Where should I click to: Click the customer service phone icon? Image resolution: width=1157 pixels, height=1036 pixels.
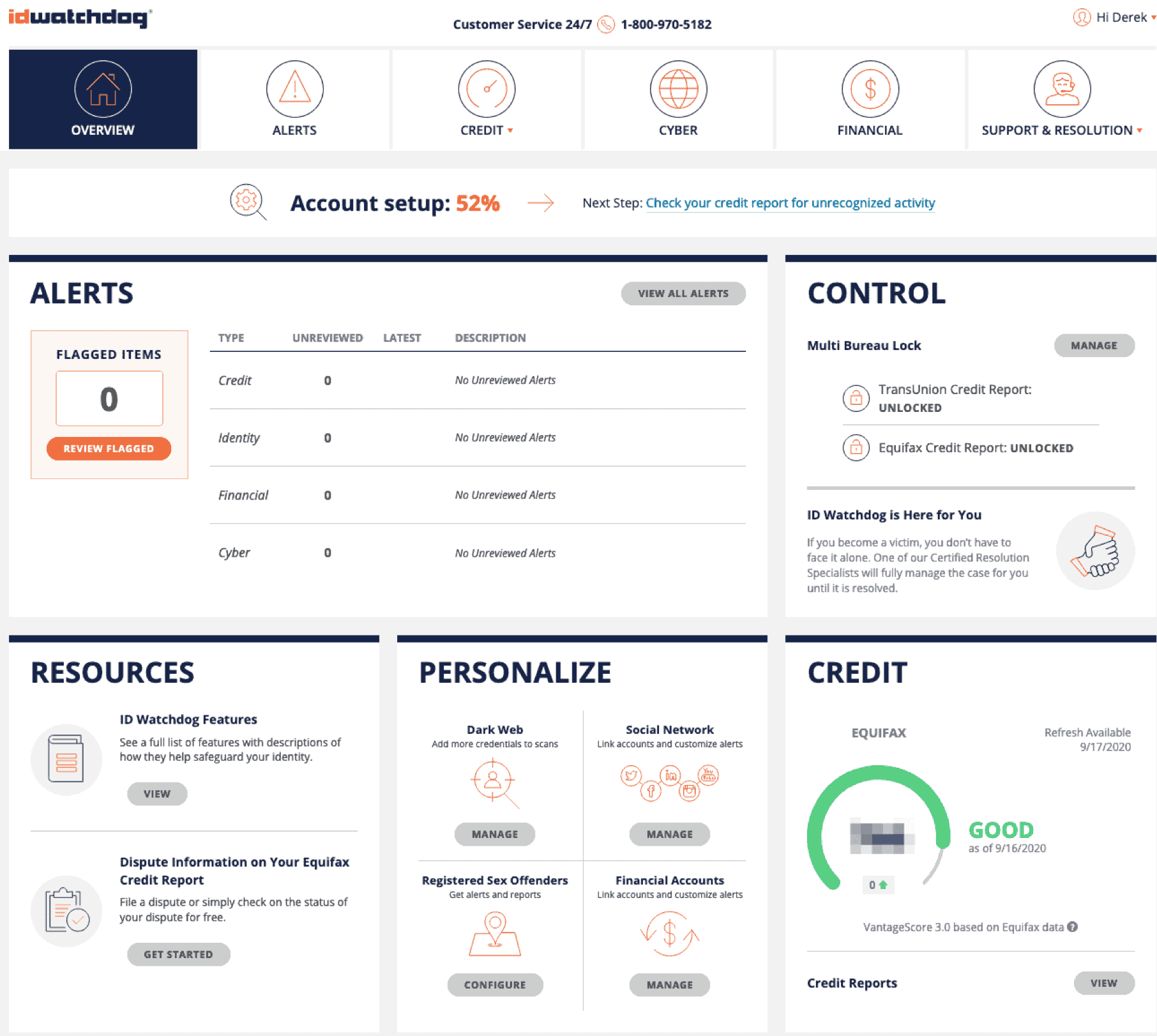pos(606,24)
